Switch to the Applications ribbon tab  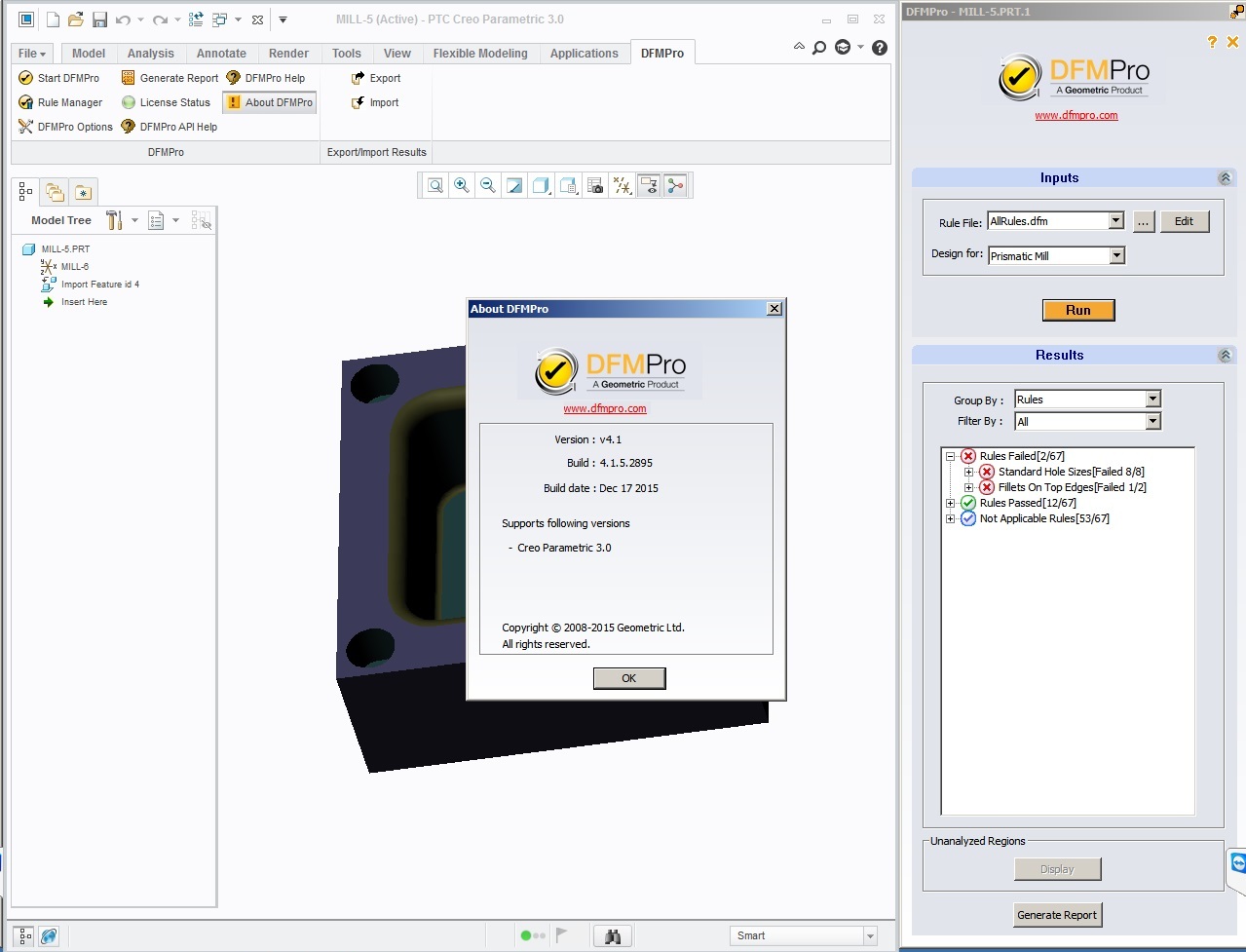(x=585, y=54)
